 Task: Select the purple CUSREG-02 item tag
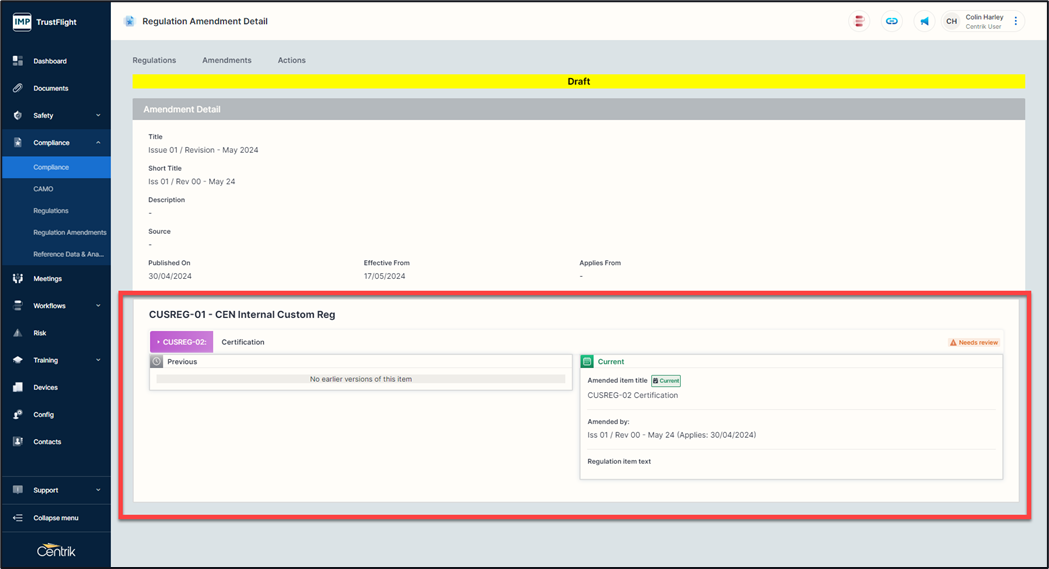point(181,342)
